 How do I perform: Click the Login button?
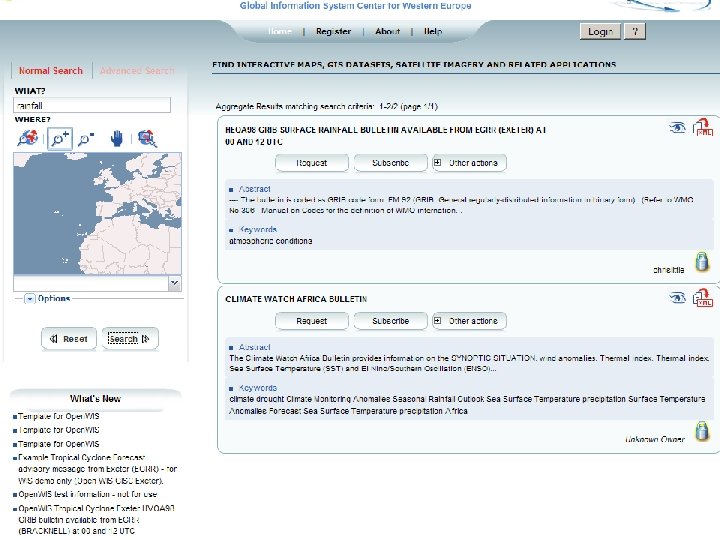click(x=600, y=32)
